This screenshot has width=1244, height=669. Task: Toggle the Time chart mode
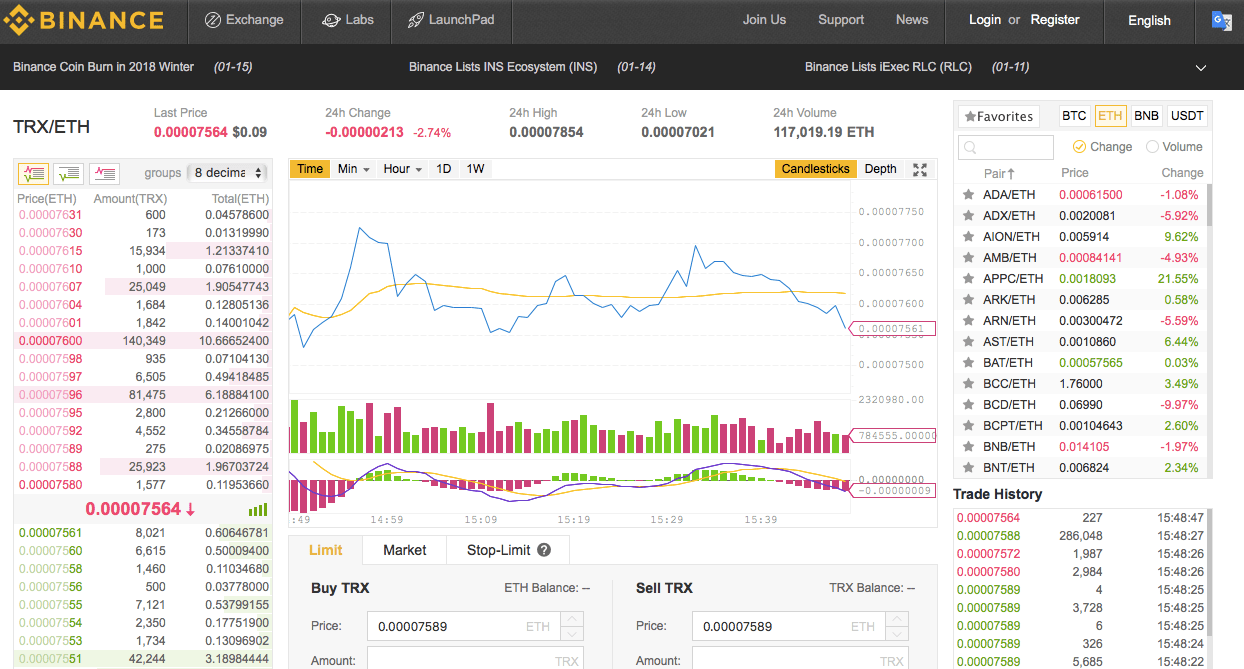[x=310, y=169]
